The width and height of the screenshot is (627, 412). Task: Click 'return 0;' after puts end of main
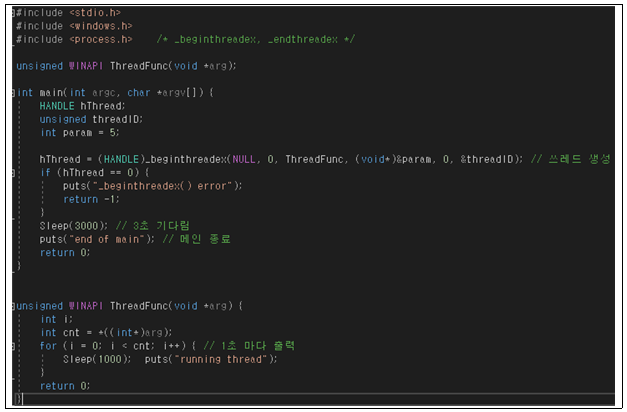(x=65, y=252)
